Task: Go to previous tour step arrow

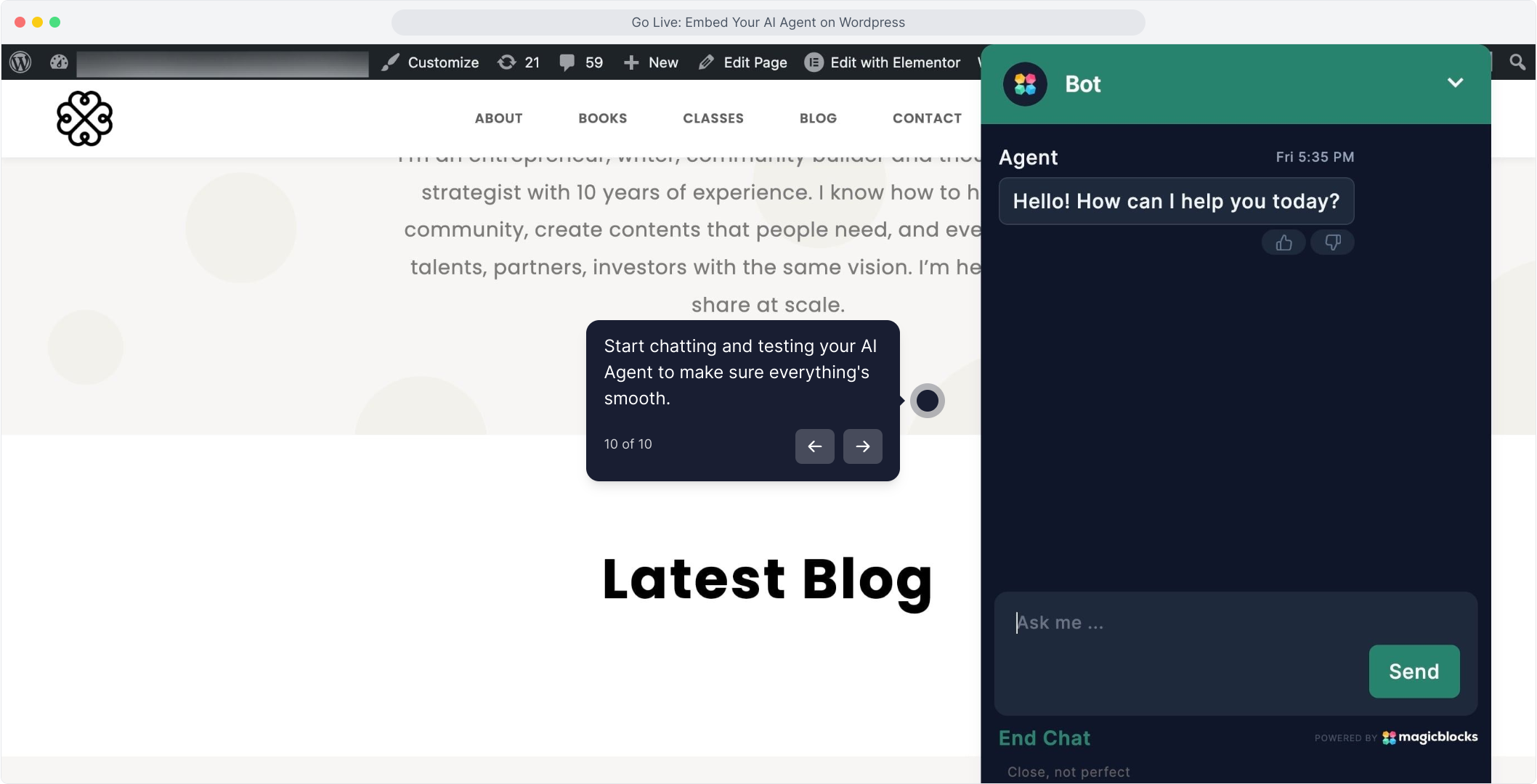Action: tap(814, 446)
